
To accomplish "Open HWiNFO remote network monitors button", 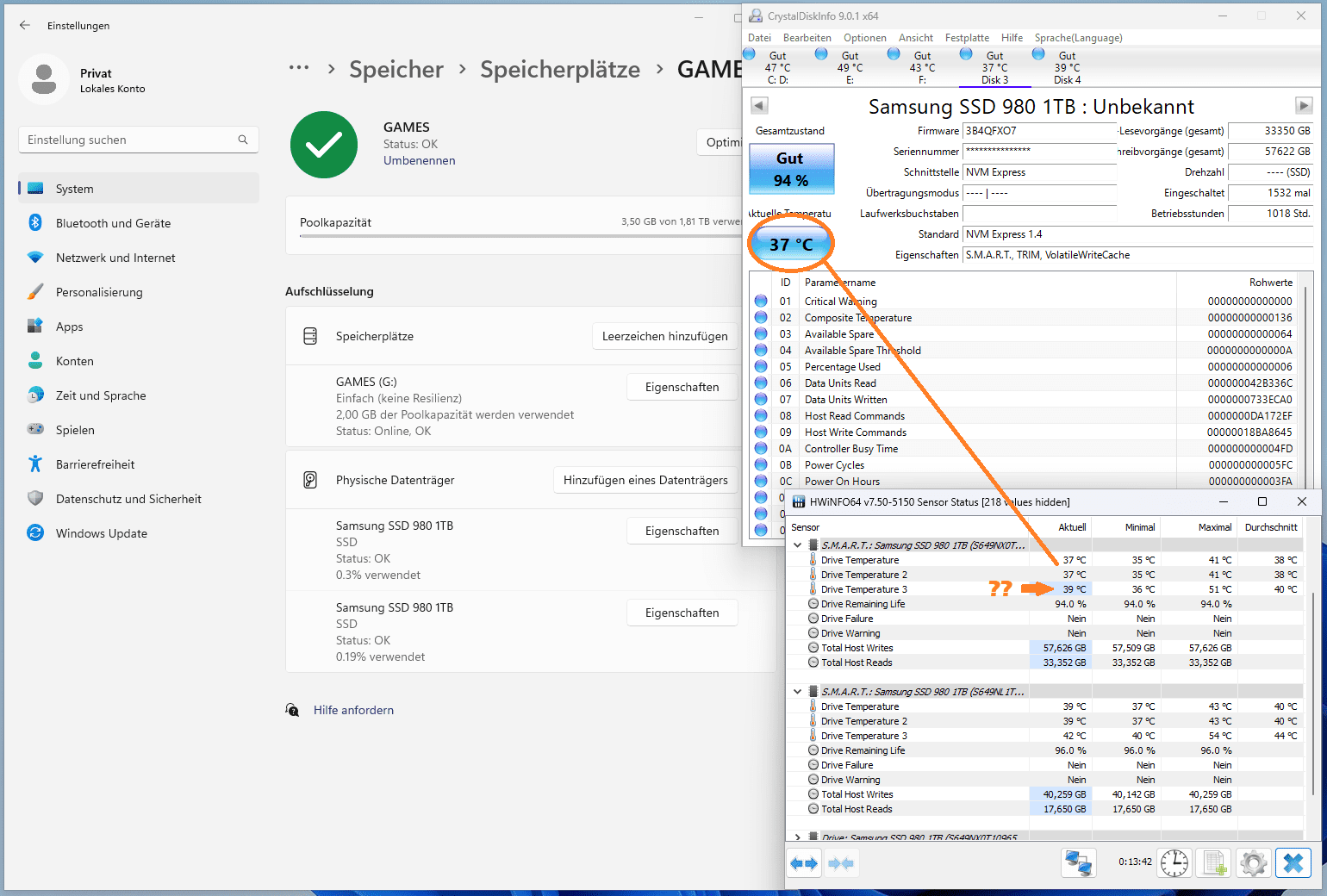I will coord(1078,862).
